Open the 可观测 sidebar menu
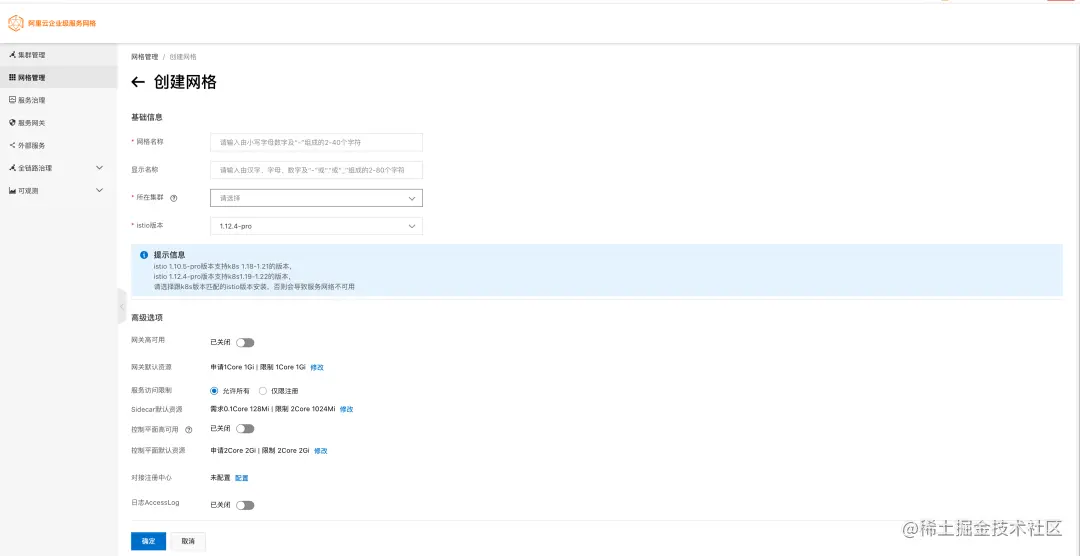 pyautogui.click(x=59, y=190)
